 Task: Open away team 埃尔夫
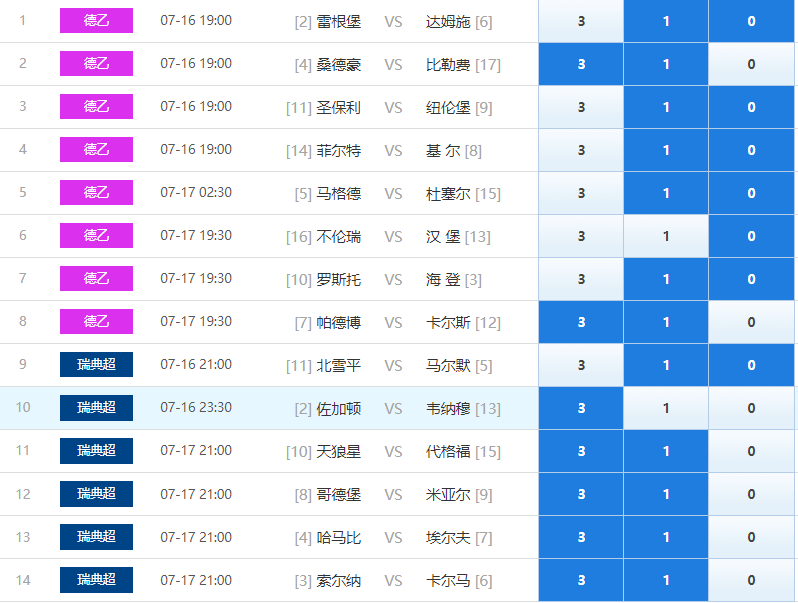click(x=448, y=537)
